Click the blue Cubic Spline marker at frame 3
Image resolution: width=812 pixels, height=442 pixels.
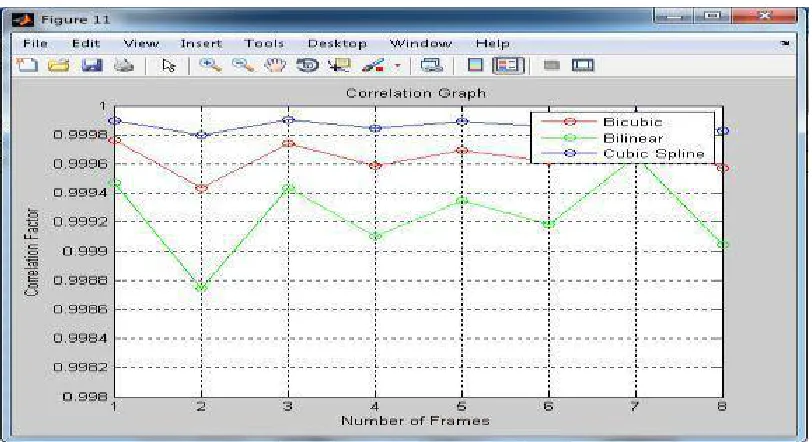click(x=288, y=120)
